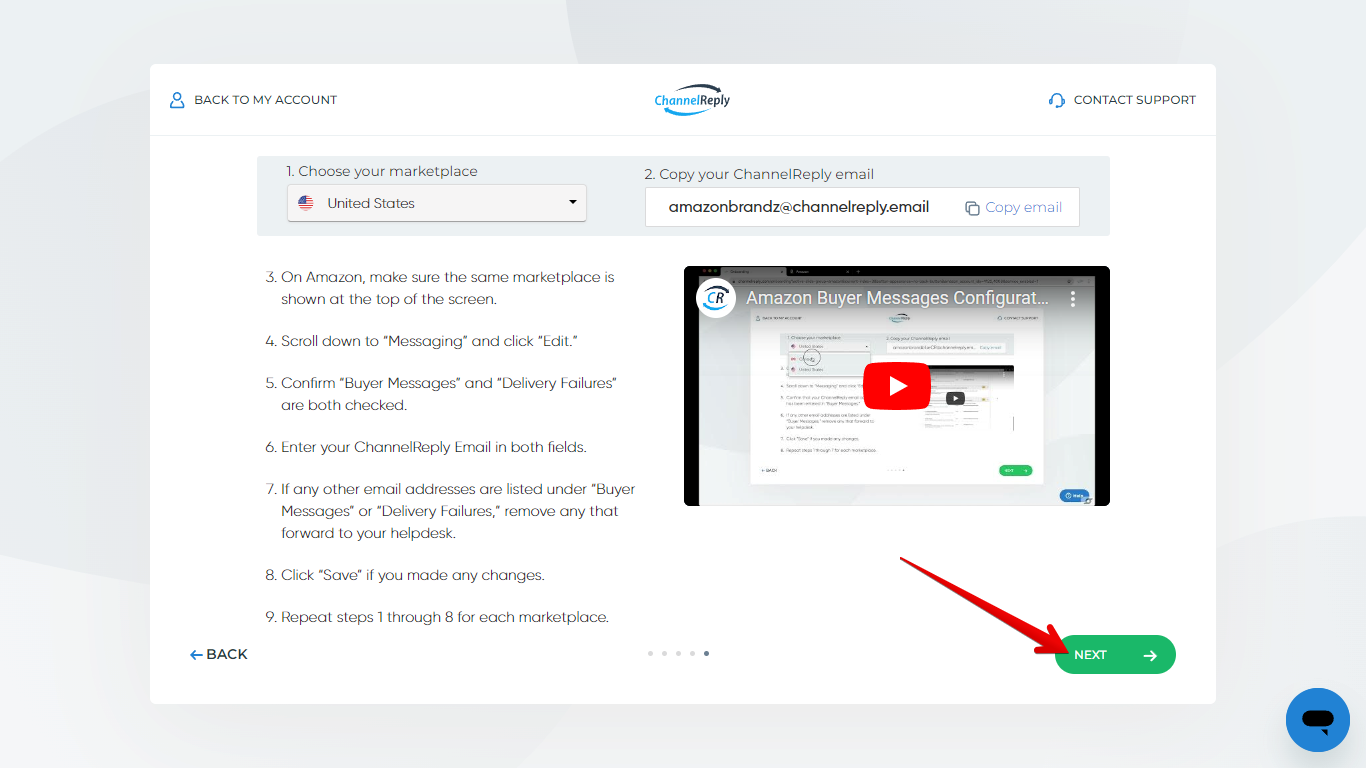Image resolution: width=1366 pixels, height=768 pixels.
Task: Click the Contact Support headset icon
Action: [1057, 100]
